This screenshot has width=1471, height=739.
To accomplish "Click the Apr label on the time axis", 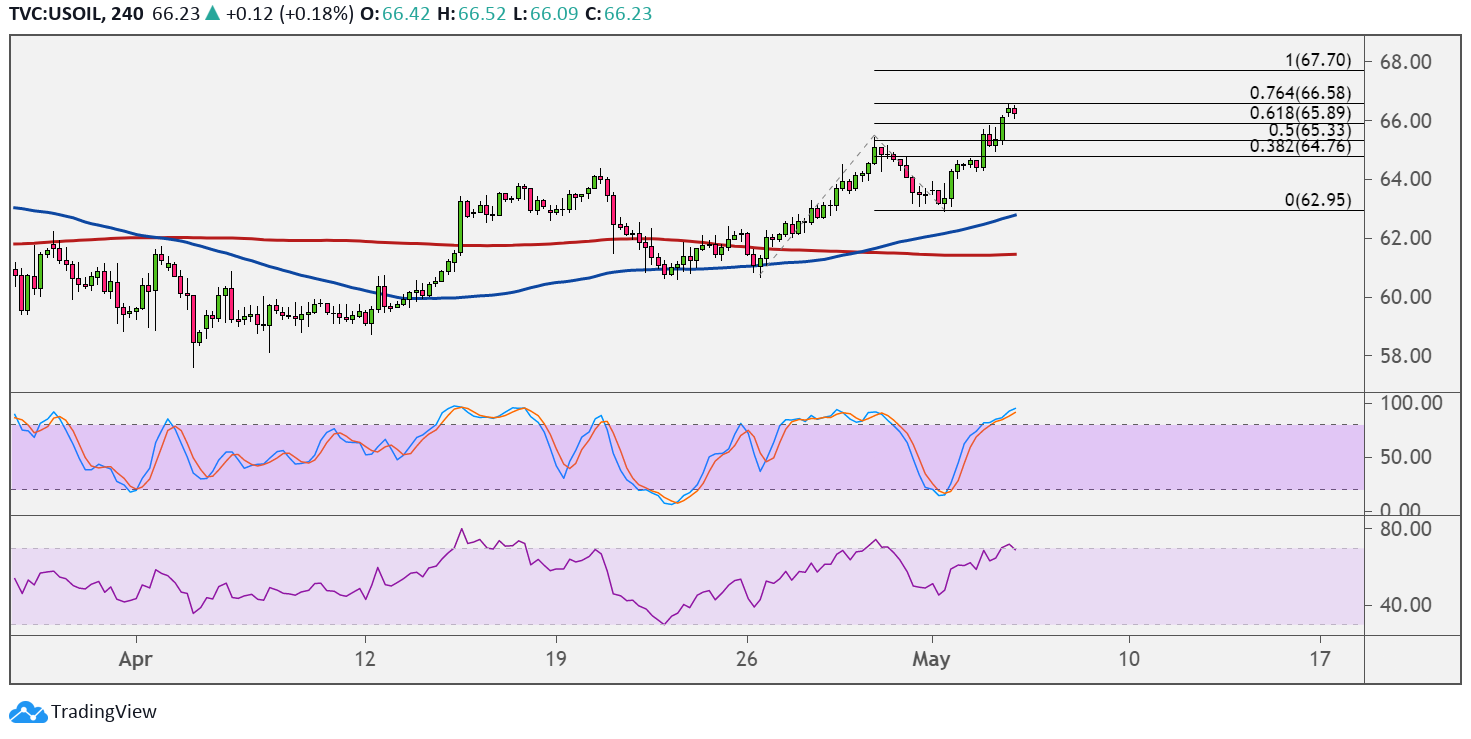I will tap(134, 658).
